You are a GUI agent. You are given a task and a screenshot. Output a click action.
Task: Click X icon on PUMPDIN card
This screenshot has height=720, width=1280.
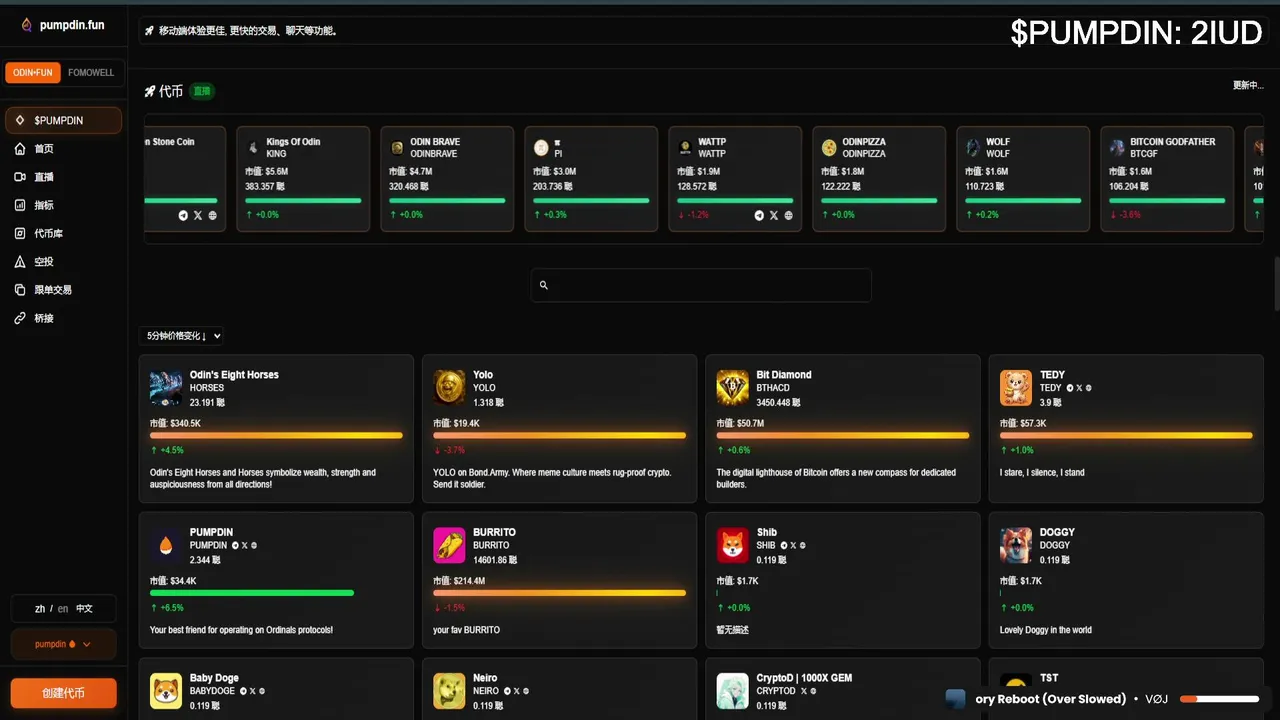coord(244,546)
